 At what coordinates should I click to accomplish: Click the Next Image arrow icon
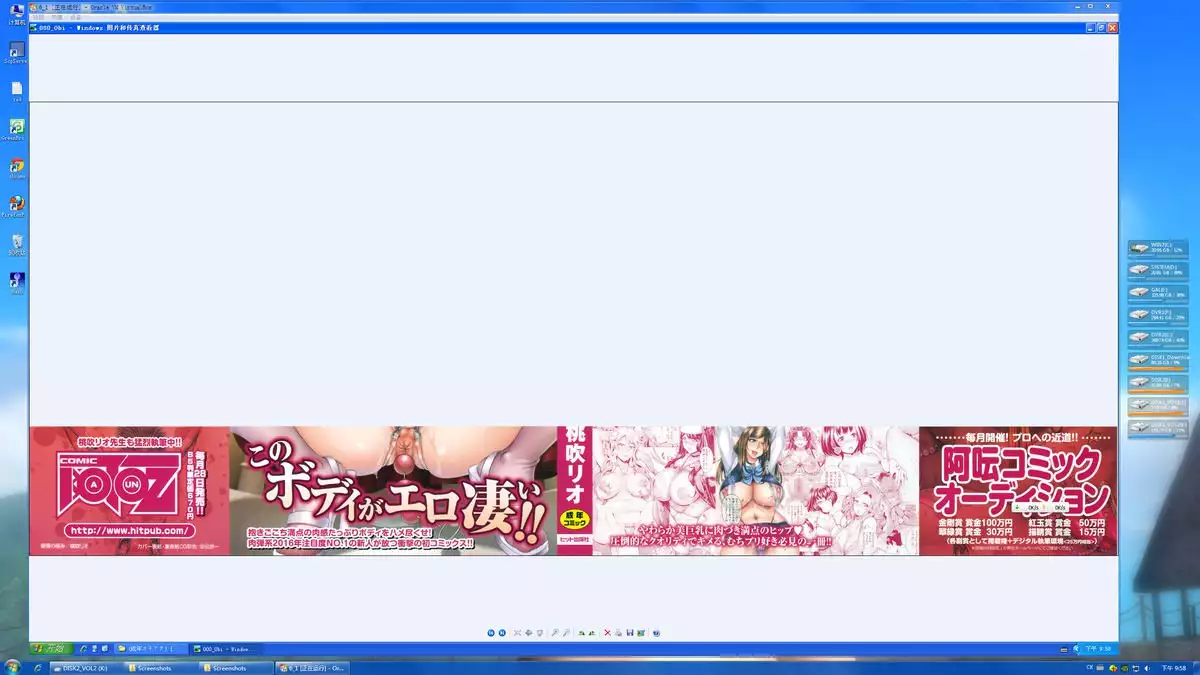[x=503, y=632]
